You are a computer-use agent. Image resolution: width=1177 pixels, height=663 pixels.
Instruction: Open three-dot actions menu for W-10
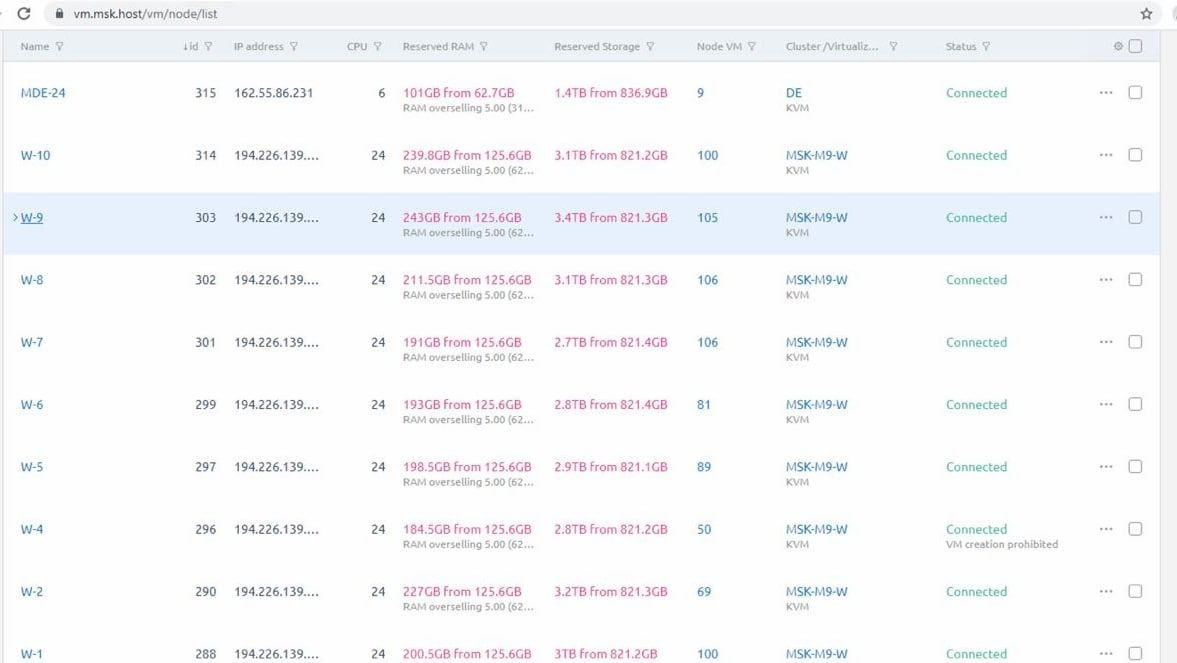click(x=1105, y=155)
